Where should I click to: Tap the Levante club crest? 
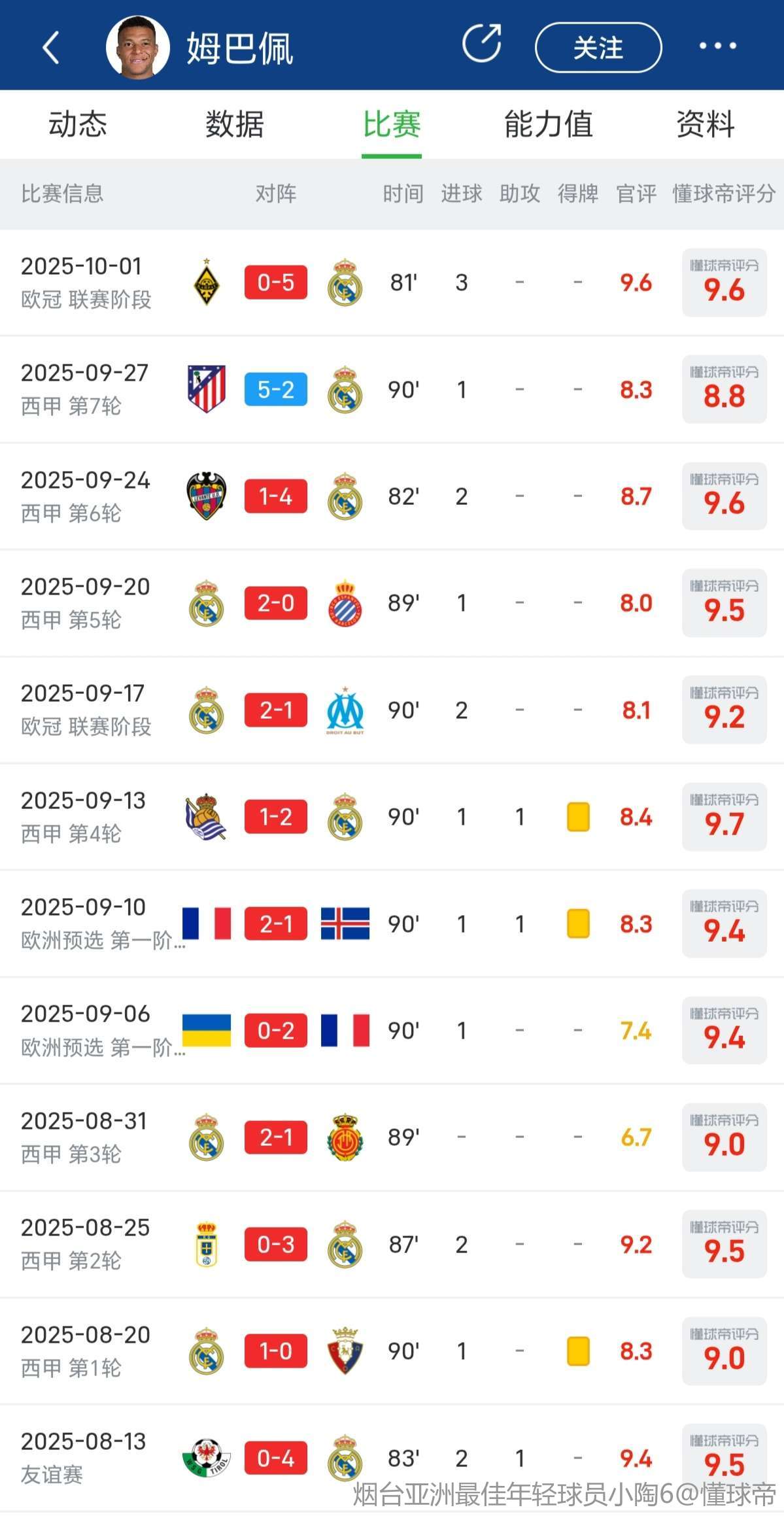207,496
